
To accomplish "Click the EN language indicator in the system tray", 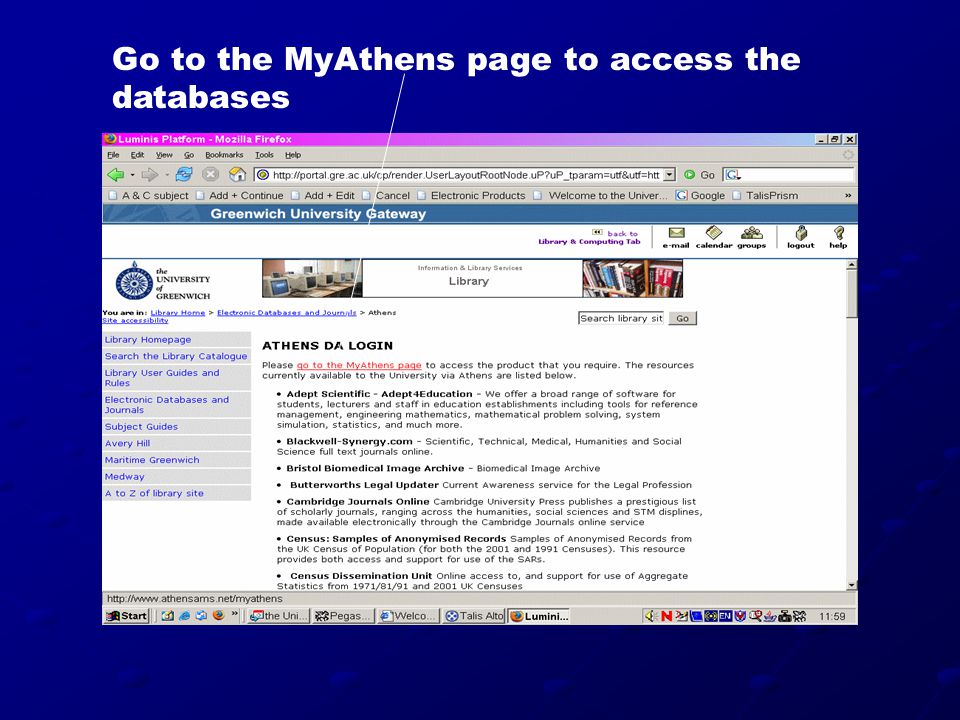I will click(726, 616).
